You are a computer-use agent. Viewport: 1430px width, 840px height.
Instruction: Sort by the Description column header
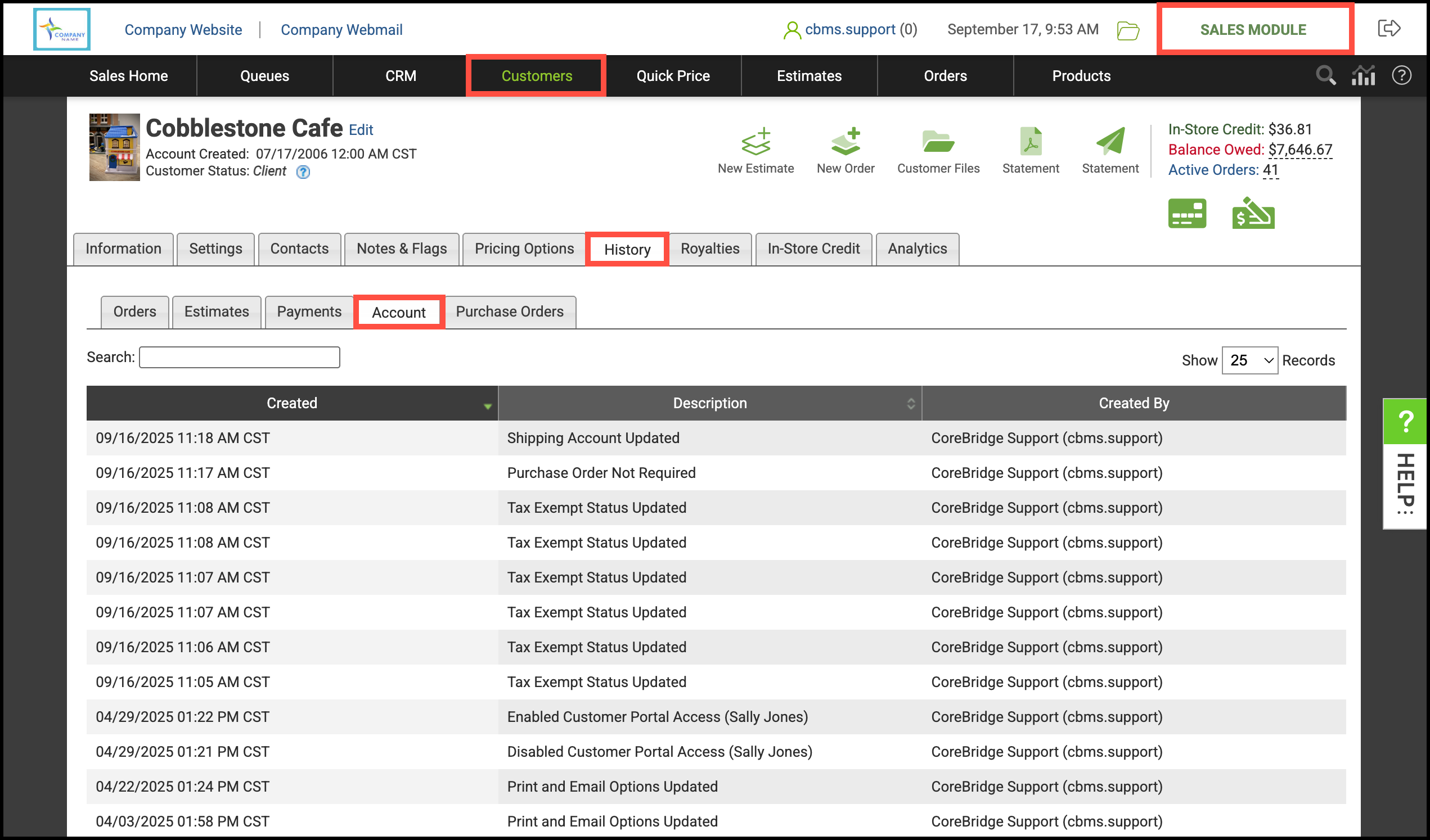pos(709,403)
